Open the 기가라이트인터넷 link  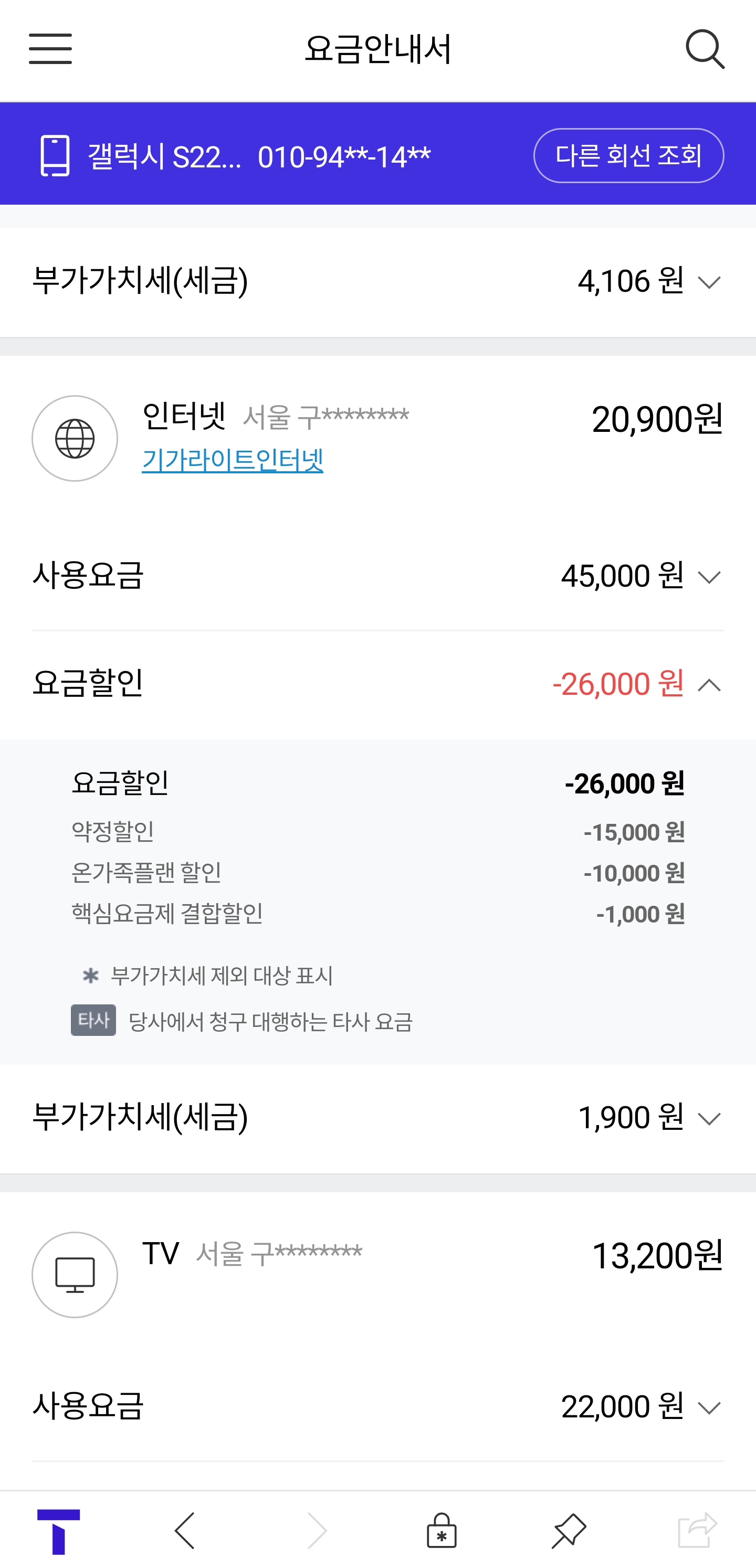(233, 460)
